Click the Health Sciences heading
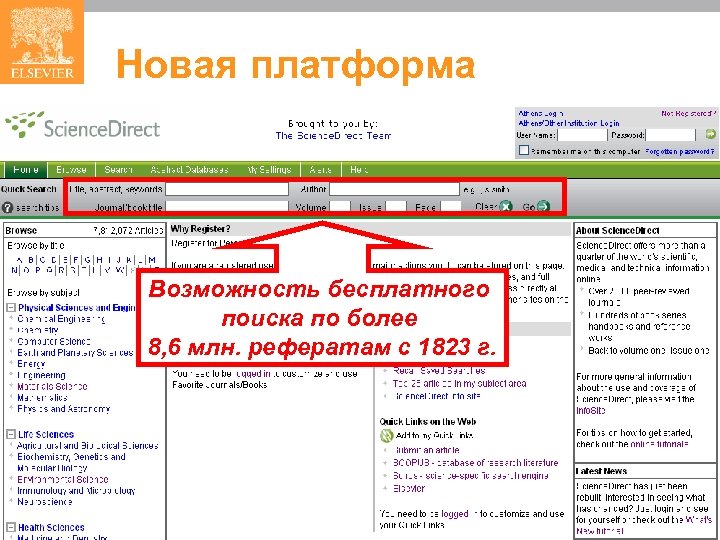Viewport: 720px width, 540px height. (x=51, y=527)
